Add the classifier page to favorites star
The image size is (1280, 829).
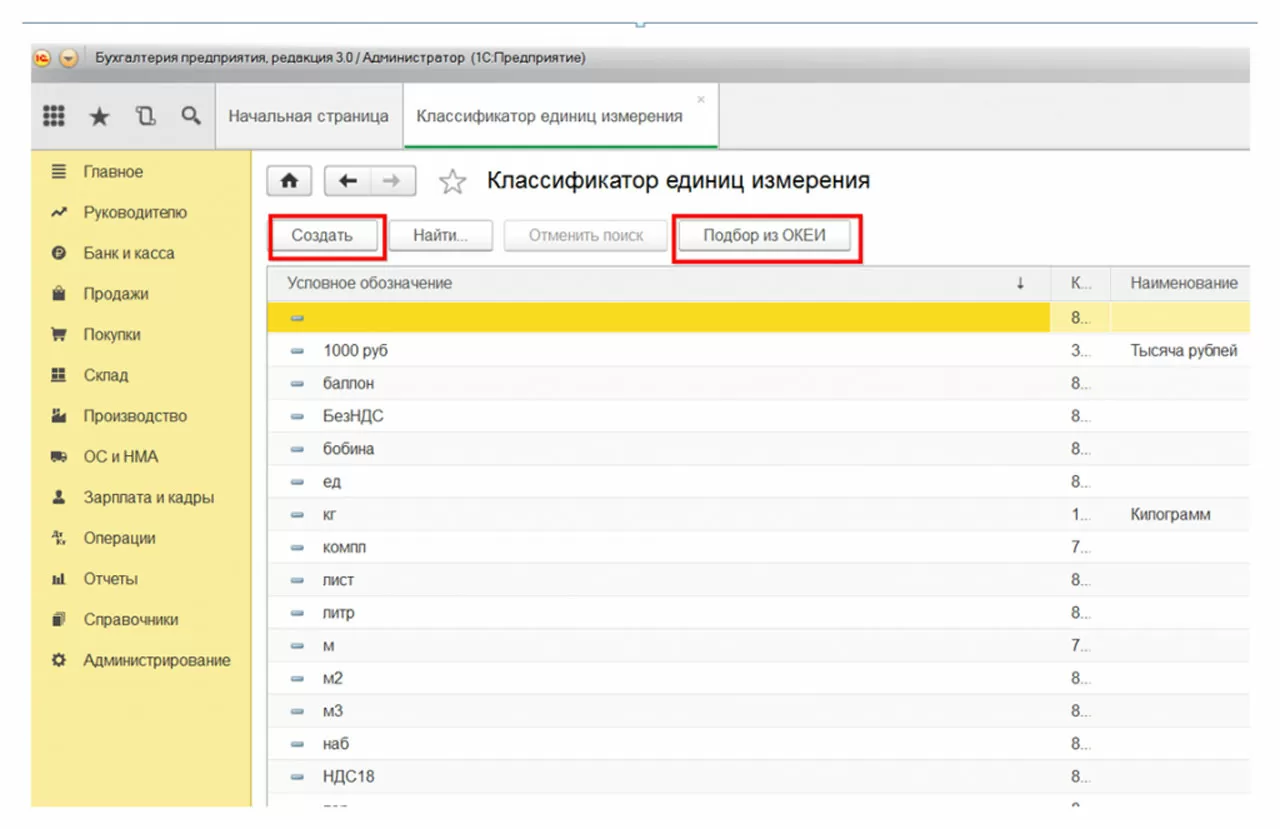pyautogui.click(x=454, y=181)
